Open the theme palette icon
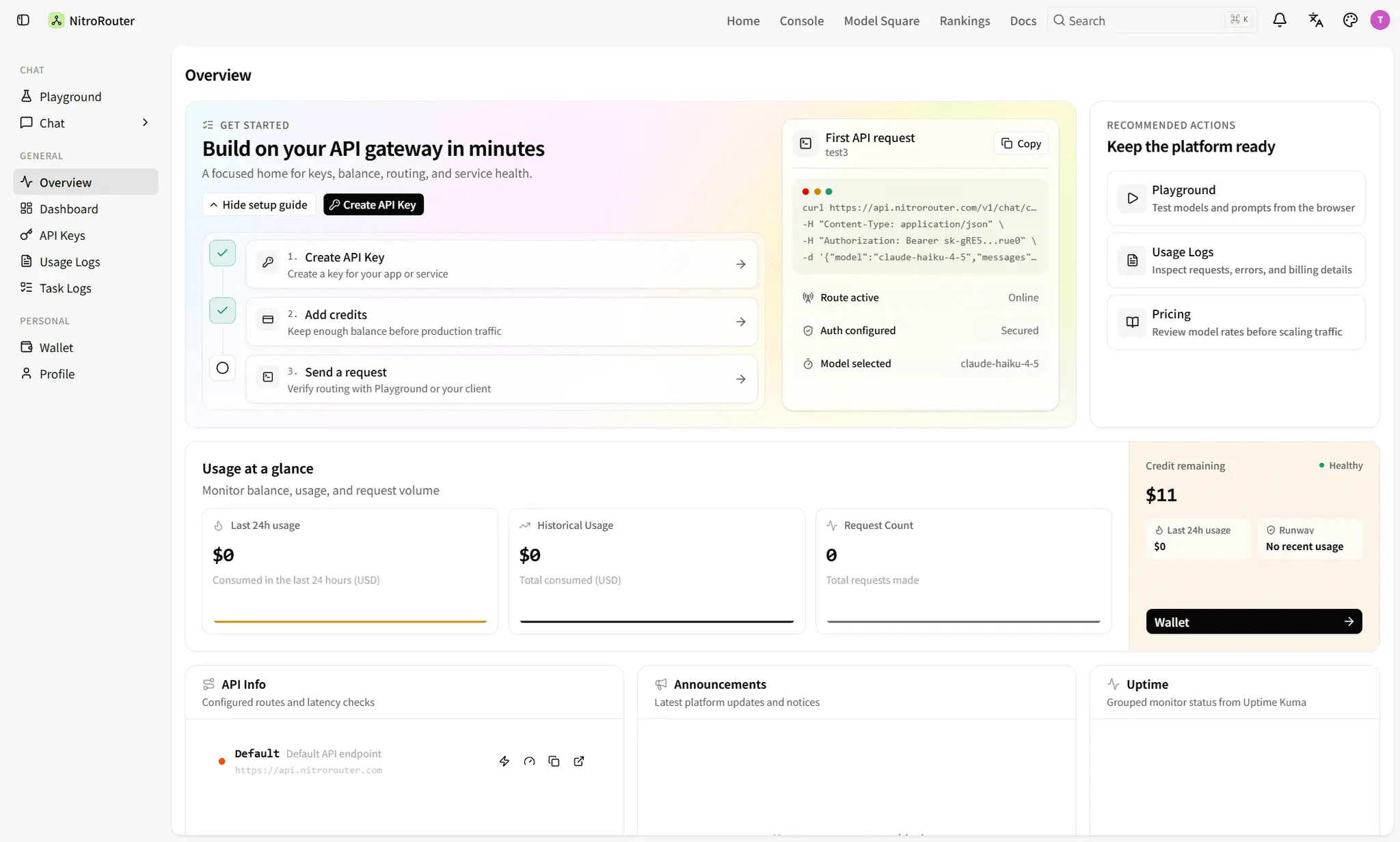This screenshot has height=842, width=1400. 1350,21
